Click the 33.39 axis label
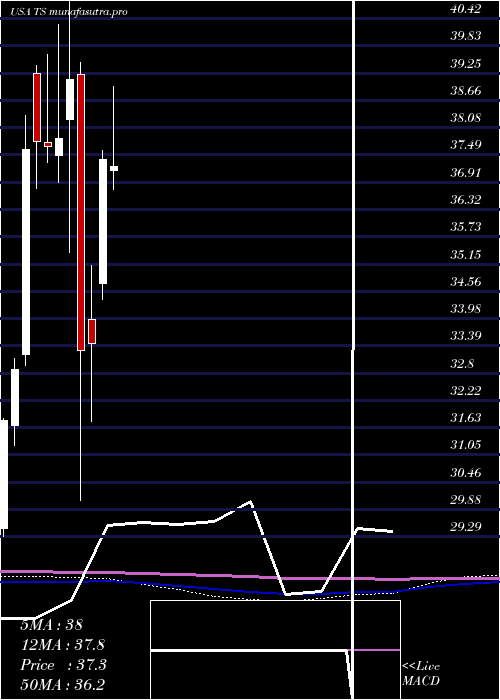The height and width of the screenshot is (700, 500). pyautogui.click(x=466, y=336)
